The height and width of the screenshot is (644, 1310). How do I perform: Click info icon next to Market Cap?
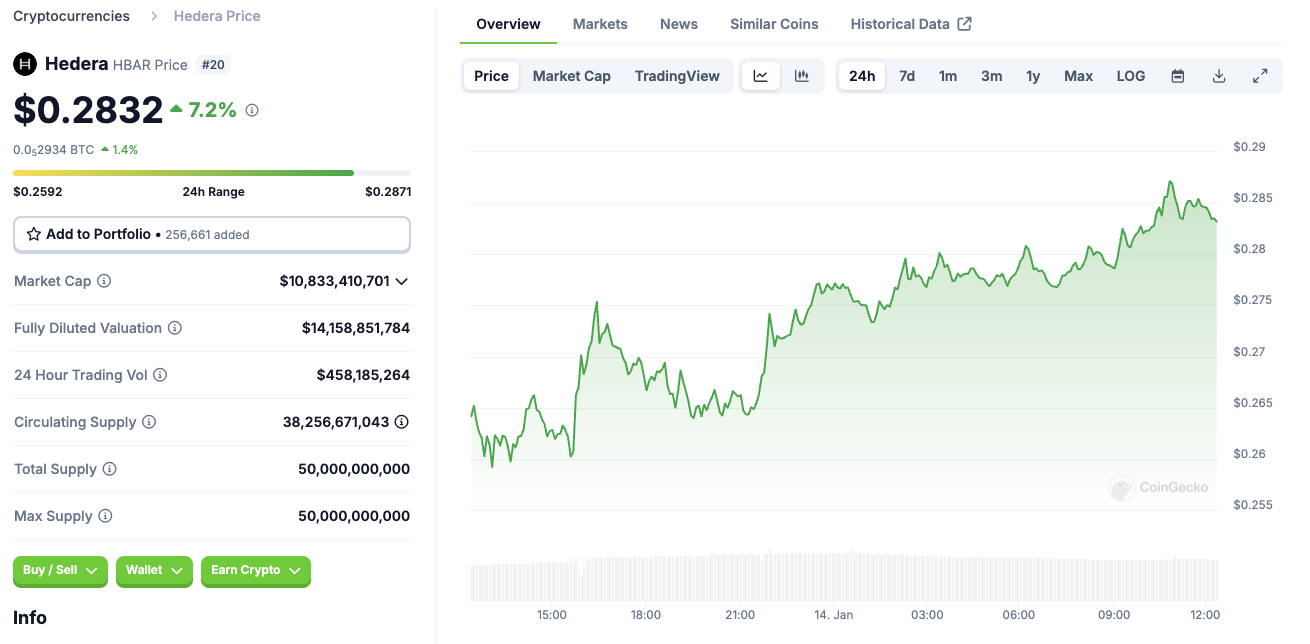click(x=104, y=281)
